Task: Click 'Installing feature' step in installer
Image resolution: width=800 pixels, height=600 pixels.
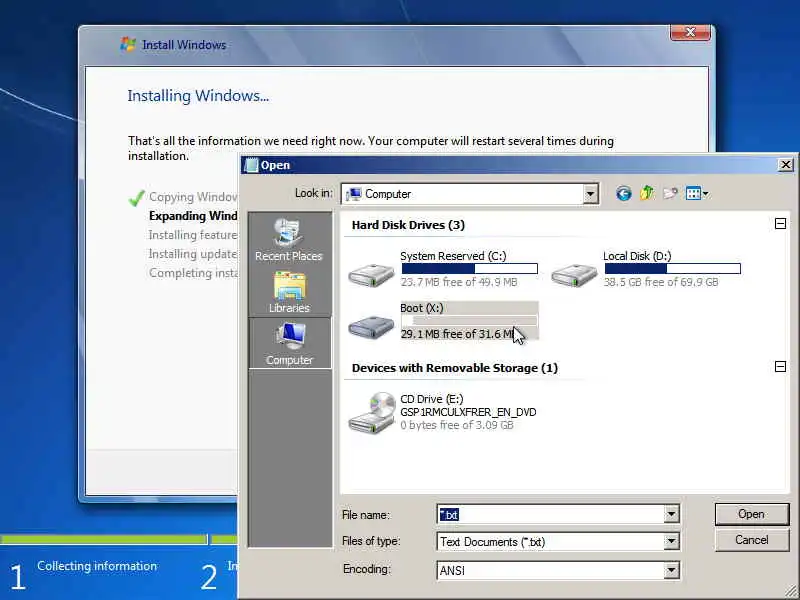Action: 193,235
